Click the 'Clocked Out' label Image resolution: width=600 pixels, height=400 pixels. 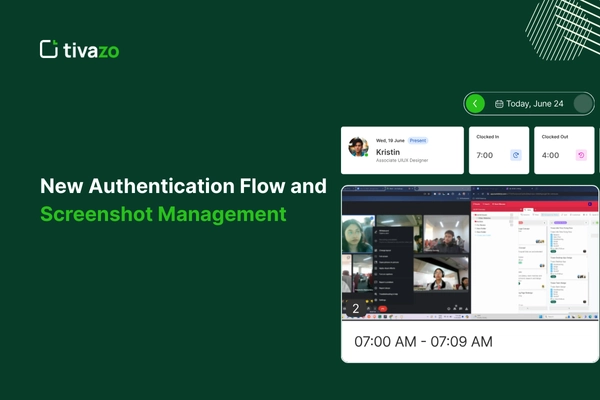pyautogui.click(x=555, y=137)
